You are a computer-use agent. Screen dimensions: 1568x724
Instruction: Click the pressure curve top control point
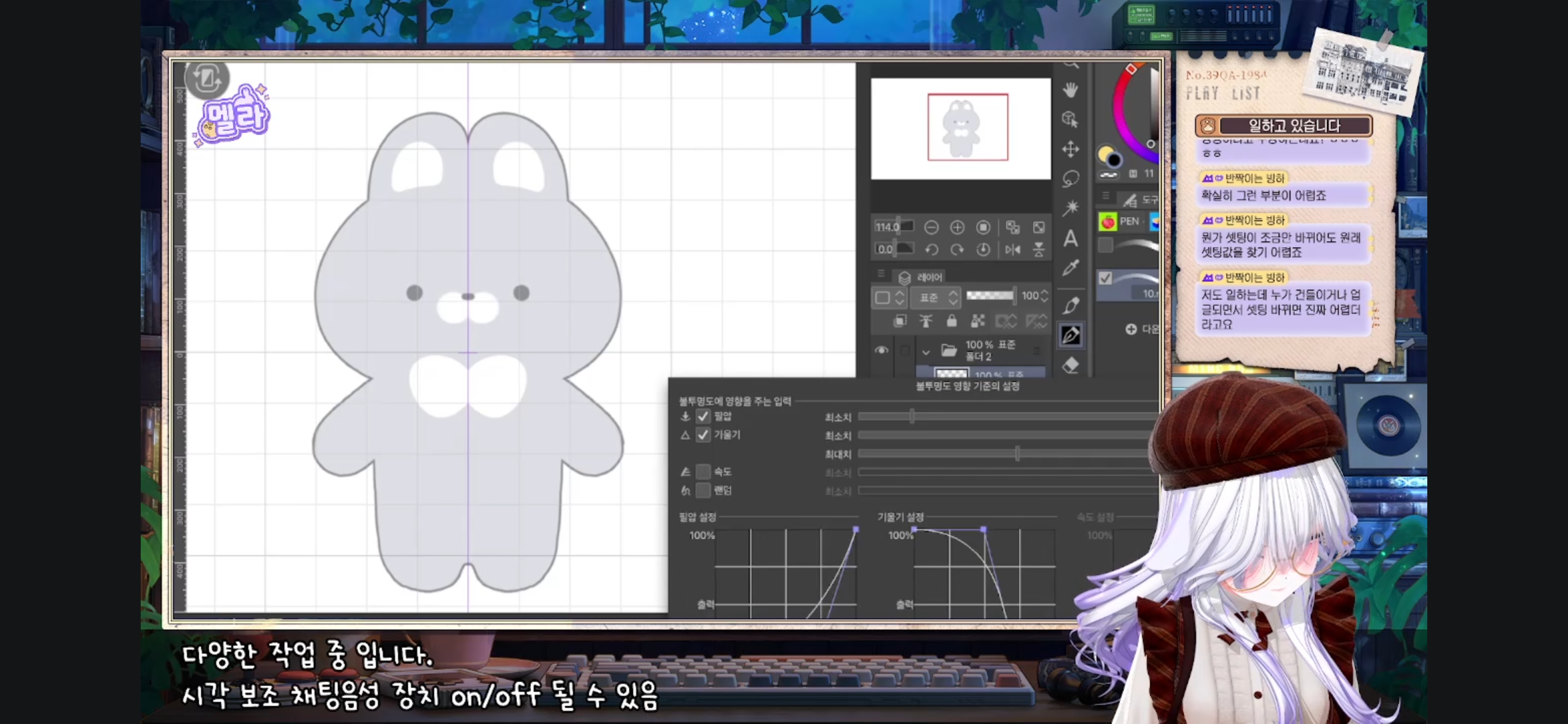855,530
